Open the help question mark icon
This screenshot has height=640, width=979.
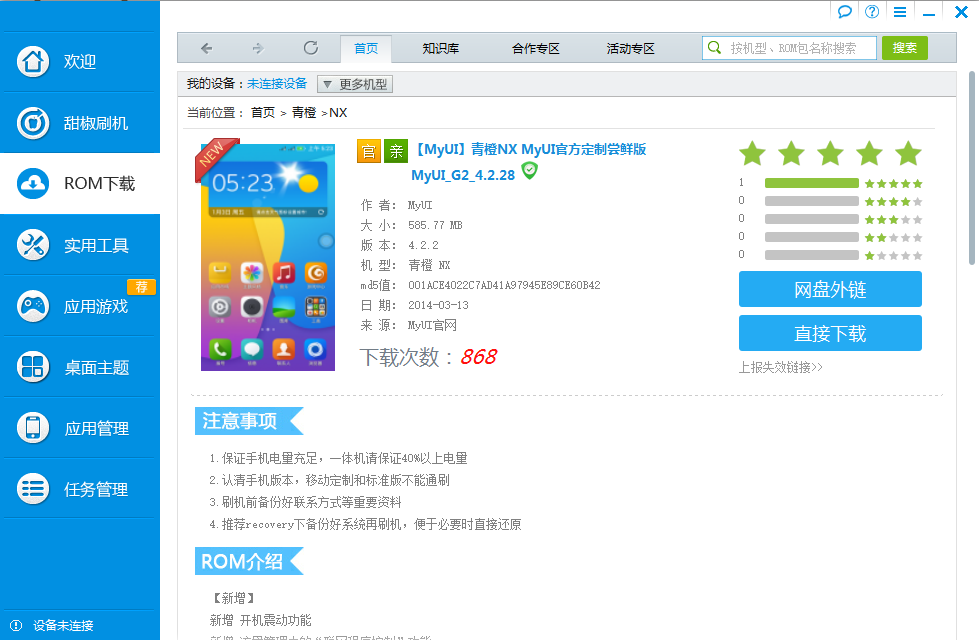click(x=872, y=11)
